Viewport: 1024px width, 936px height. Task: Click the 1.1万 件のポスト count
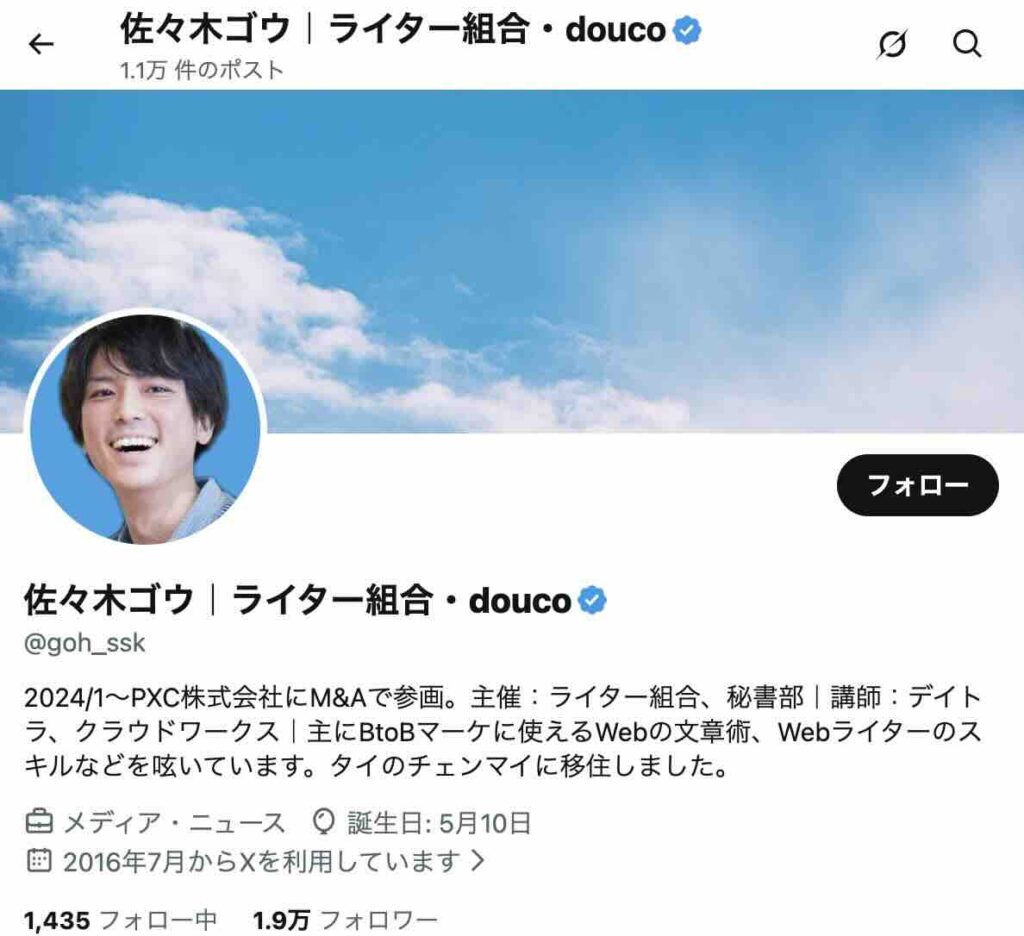tap(201, 70)
